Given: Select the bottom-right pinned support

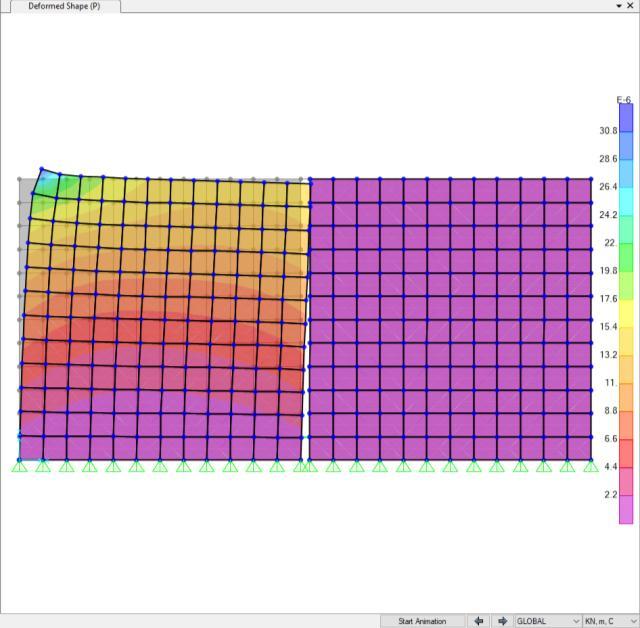Looking at the screenshot, I should [591, 466].
